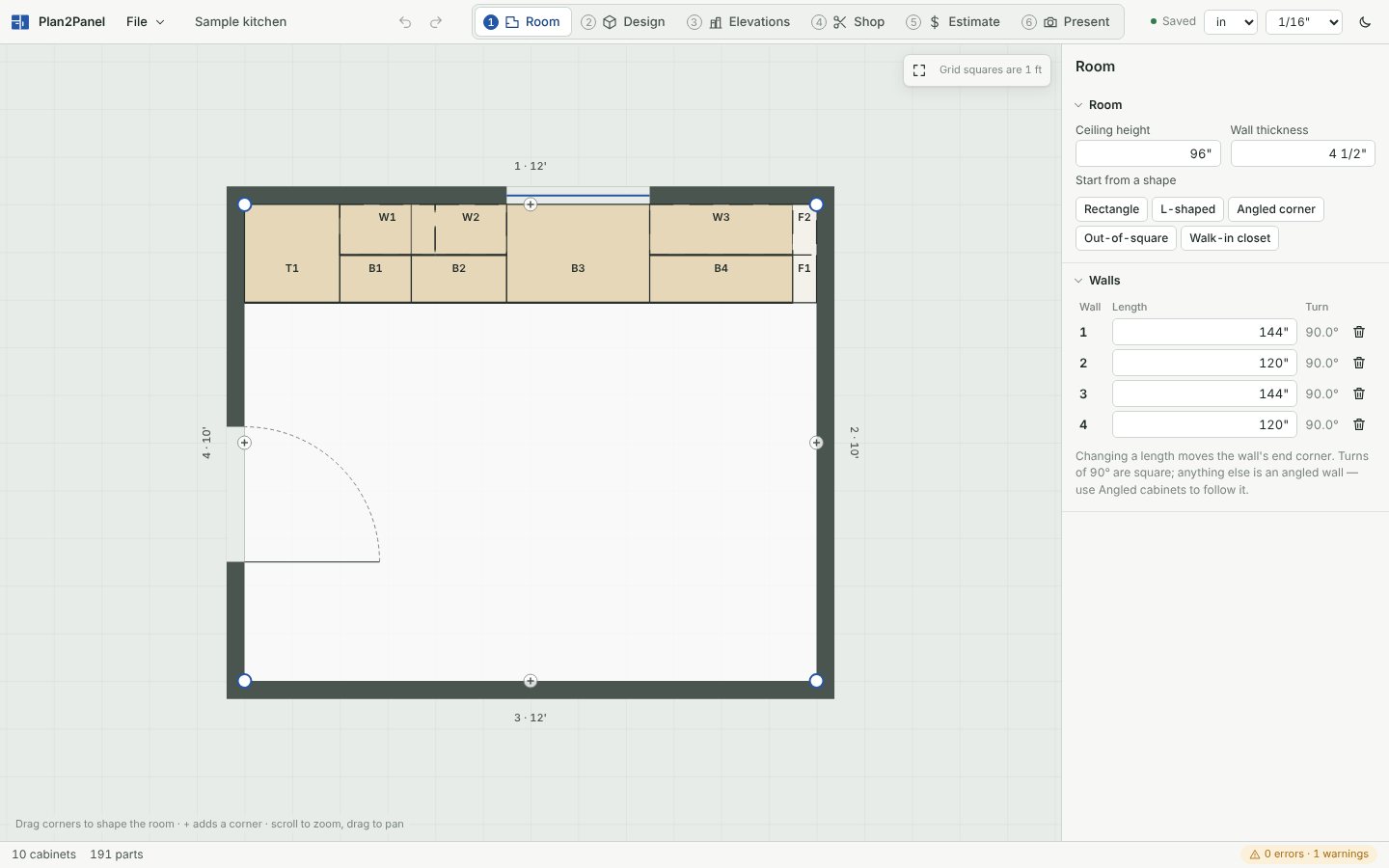This screenshot has width=1389, height=868.
Task: Redo the last action
Action: [436, 22]
